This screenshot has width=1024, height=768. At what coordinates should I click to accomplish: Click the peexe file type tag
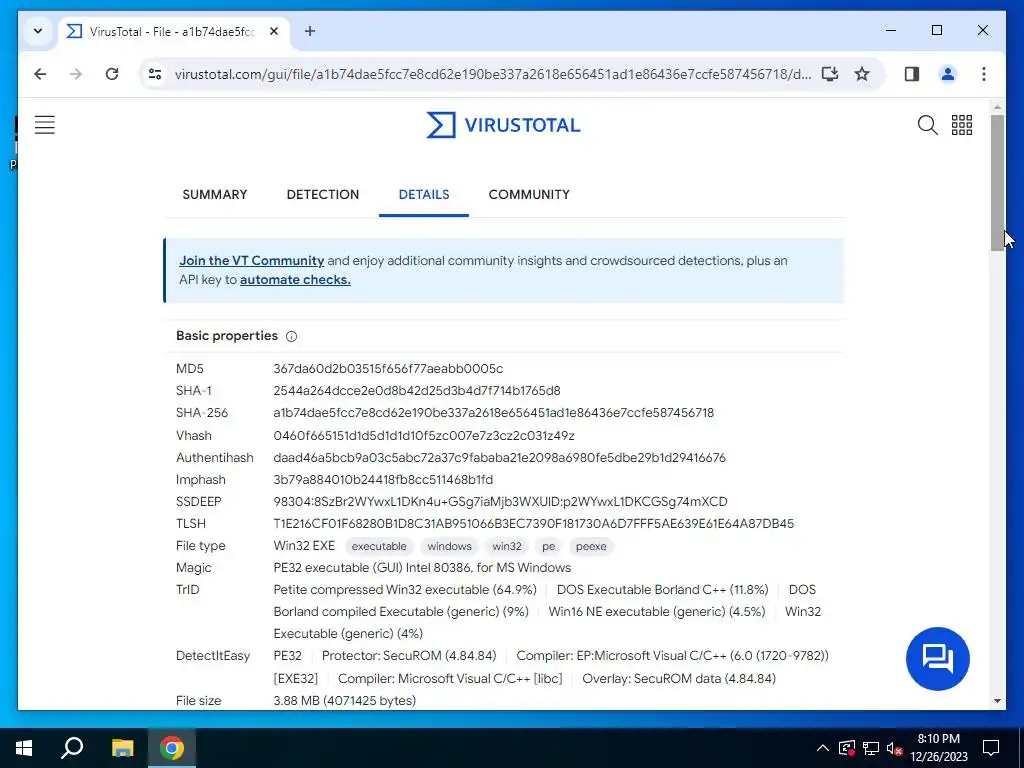pyautogui.click(x=591, y=546)
